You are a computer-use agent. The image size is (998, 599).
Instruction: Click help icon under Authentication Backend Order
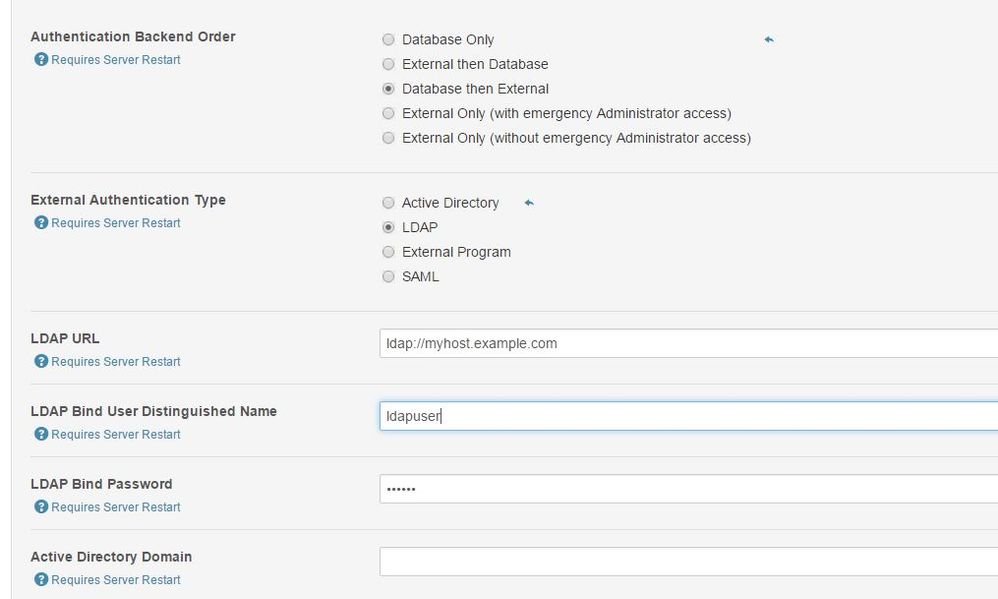(41, 60)
